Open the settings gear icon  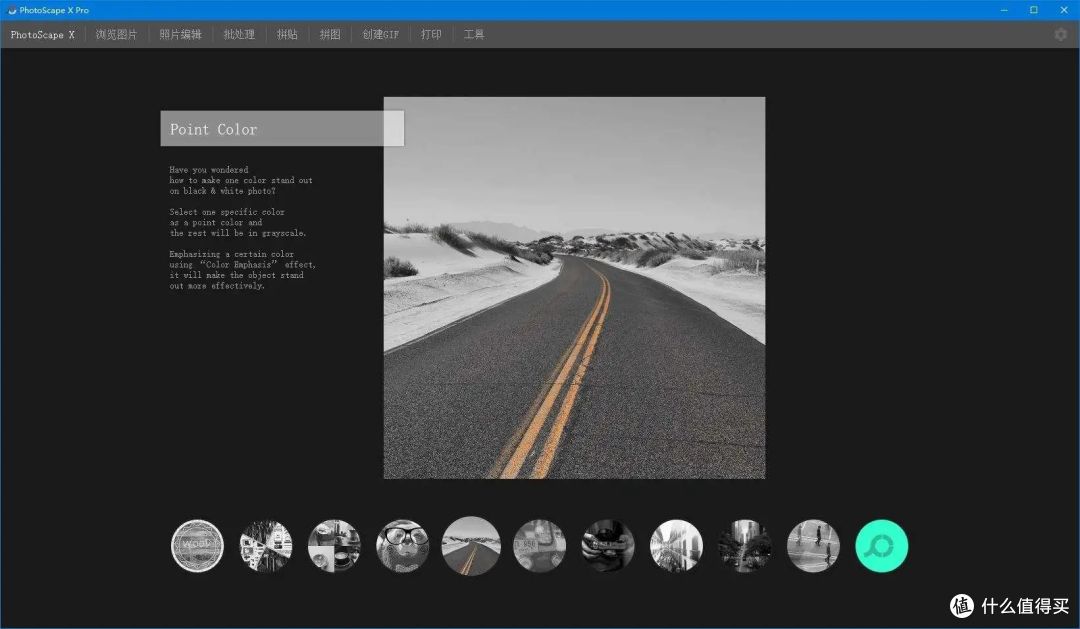click(x=1061, y=34)
